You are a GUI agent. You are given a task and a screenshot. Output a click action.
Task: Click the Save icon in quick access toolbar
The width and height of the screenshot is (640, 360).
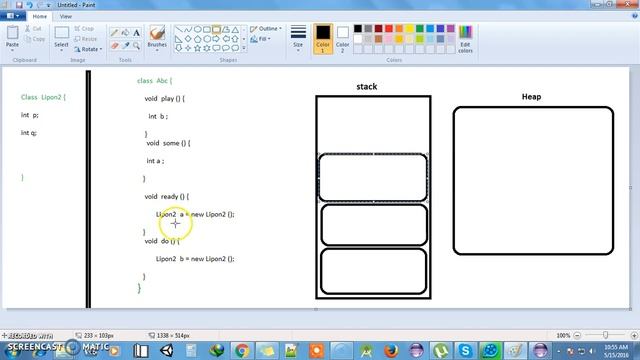(19, 5)
